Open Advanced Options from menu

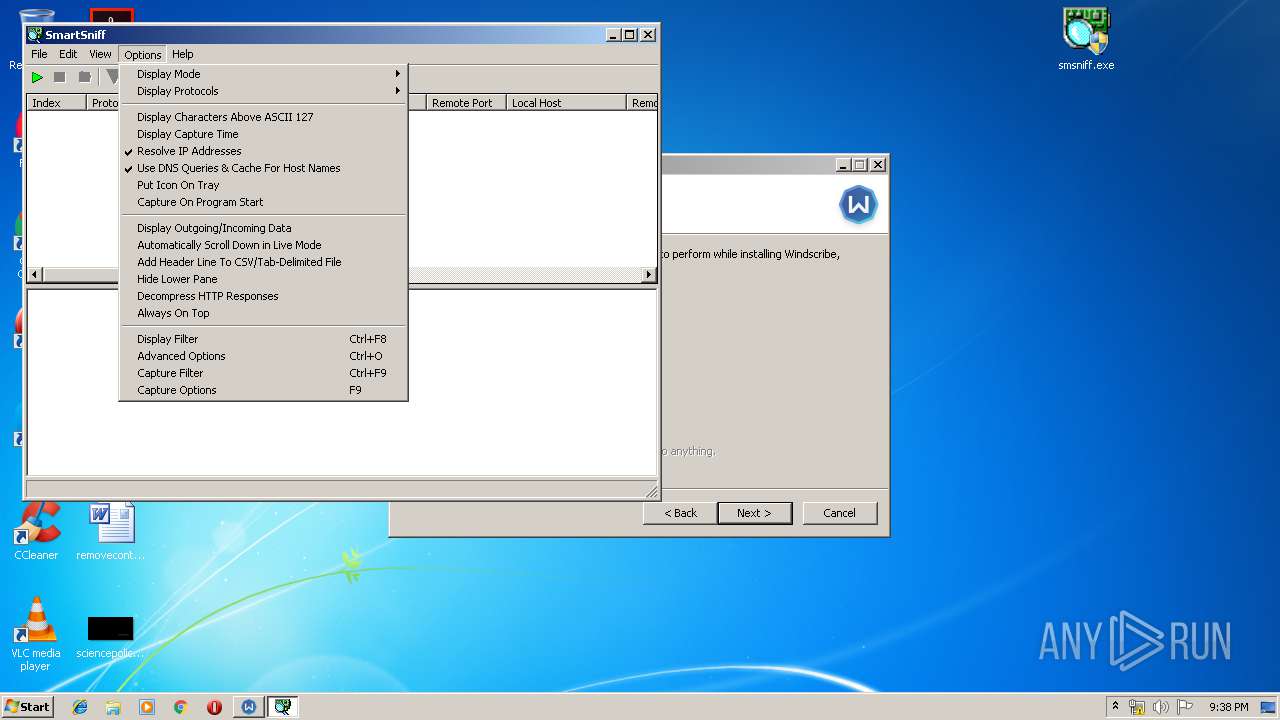pos(264,356)
